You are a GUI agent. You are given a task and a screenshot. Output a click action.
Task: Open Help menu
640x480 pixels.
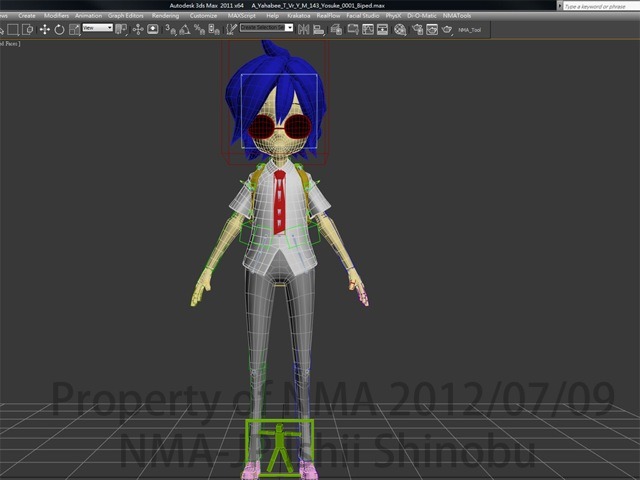272,16
